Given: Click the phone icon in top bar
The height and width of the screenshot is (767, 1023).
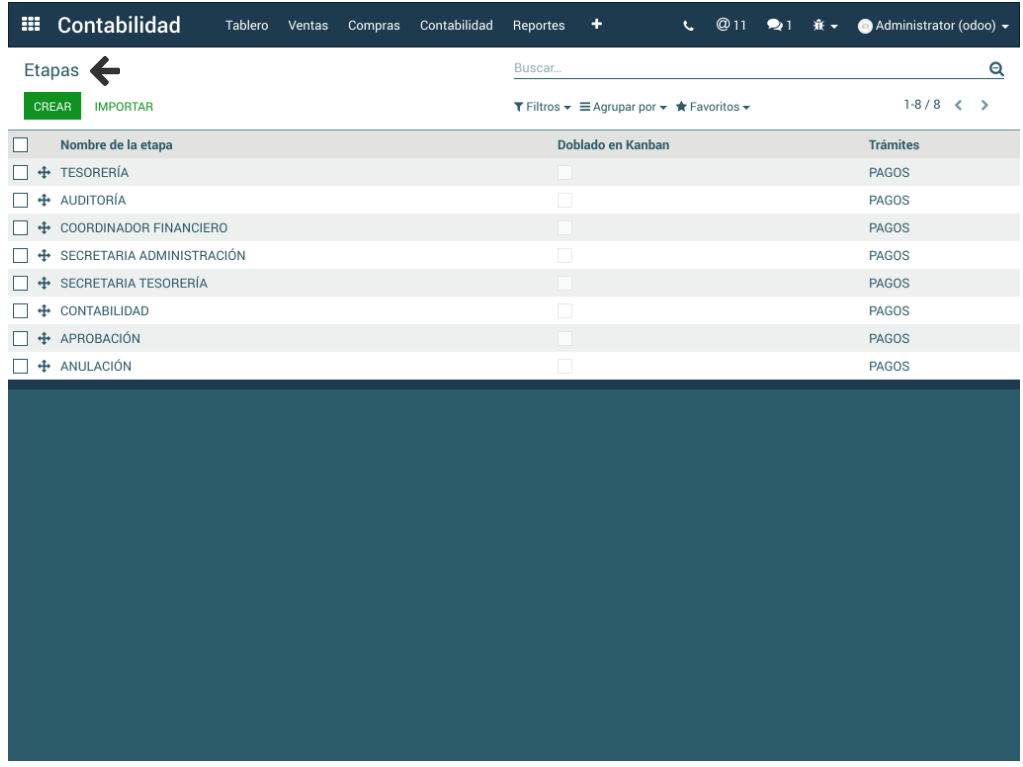Looking at the screenshot, I should pyautogui.click(x=688, y=26).
